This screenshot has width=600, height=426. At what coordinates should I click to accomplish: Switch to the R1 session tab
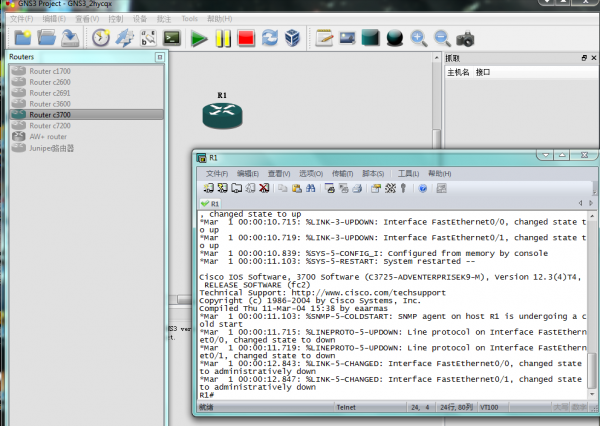tap(210, 204)
